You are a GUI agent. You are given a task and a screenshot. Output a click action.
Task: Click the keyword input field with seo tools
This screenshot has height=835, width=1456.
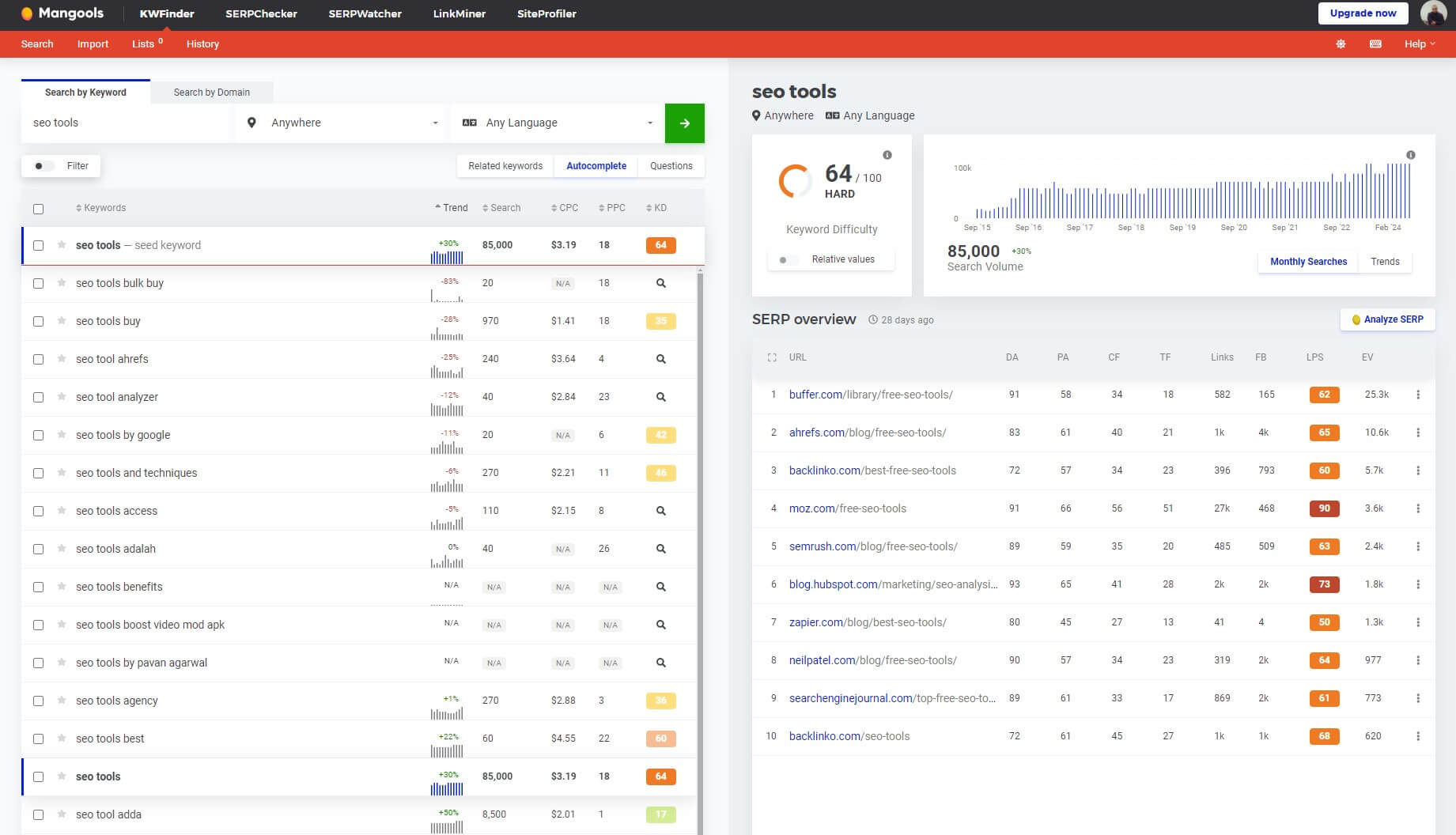(127, 123)
